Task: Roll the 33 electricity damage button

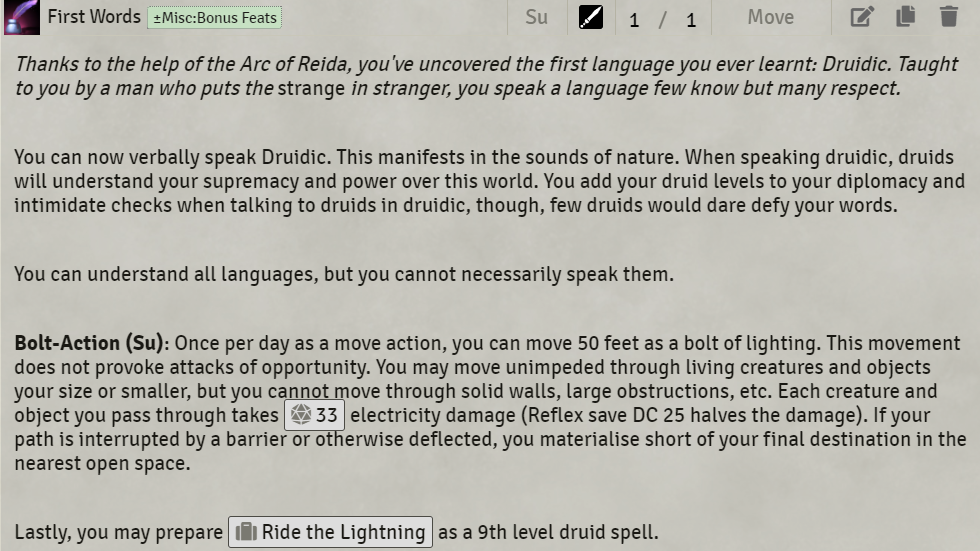Action: 314,415
